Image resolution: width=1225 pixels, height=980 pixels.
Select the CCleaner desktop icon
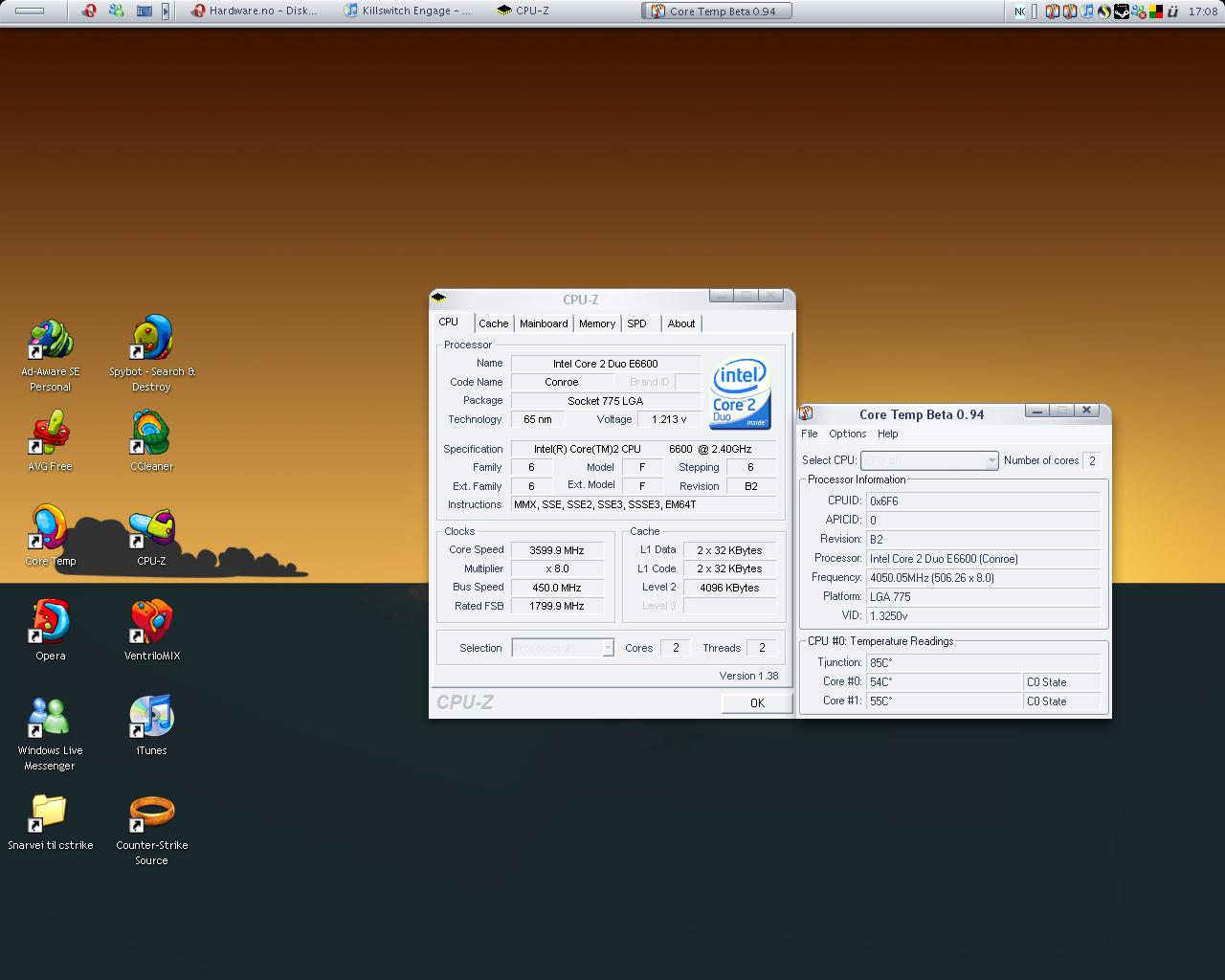[151, 442]
